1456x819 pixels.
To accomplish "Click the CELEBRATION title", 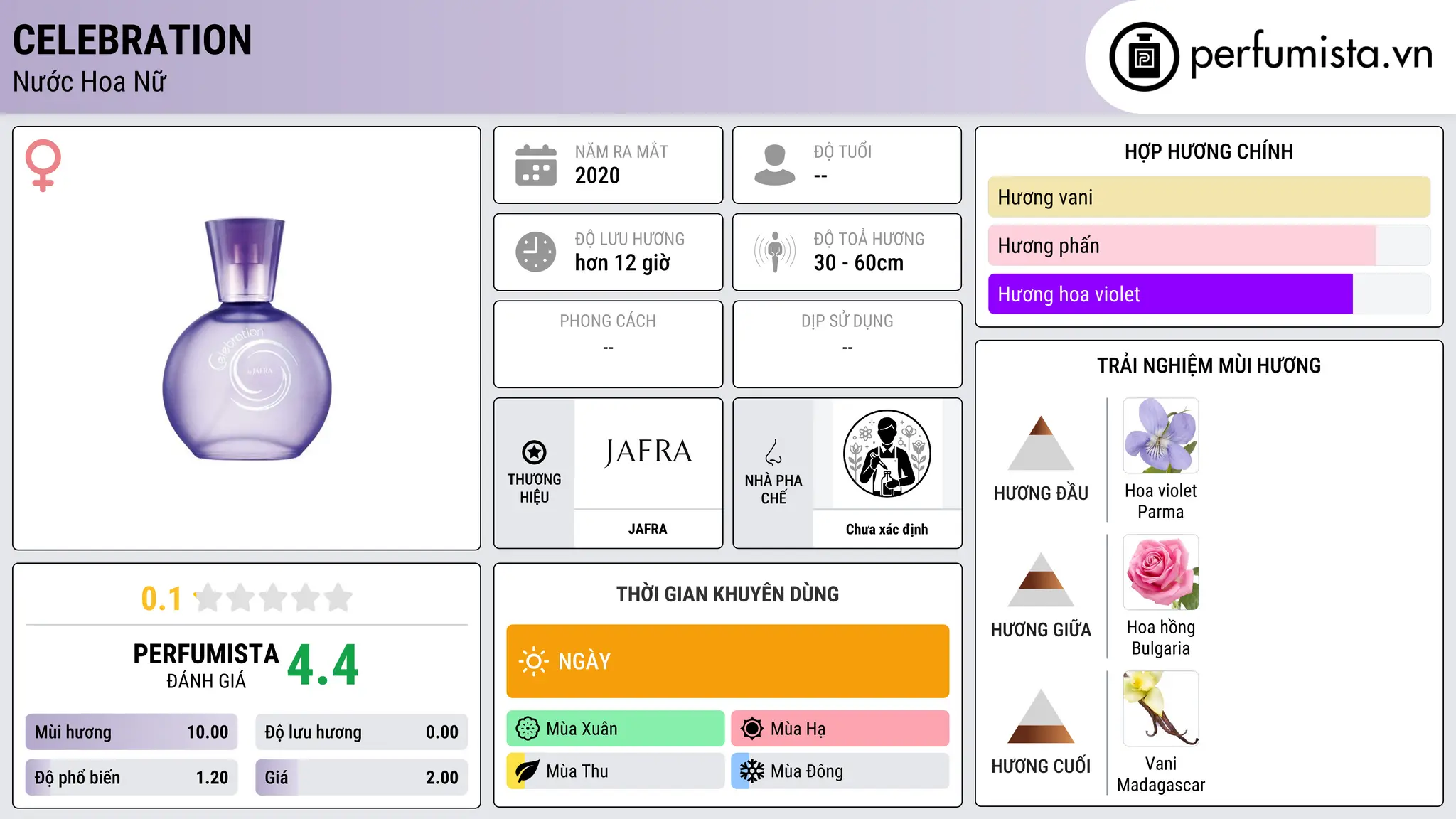I will [x=132, y=40].
